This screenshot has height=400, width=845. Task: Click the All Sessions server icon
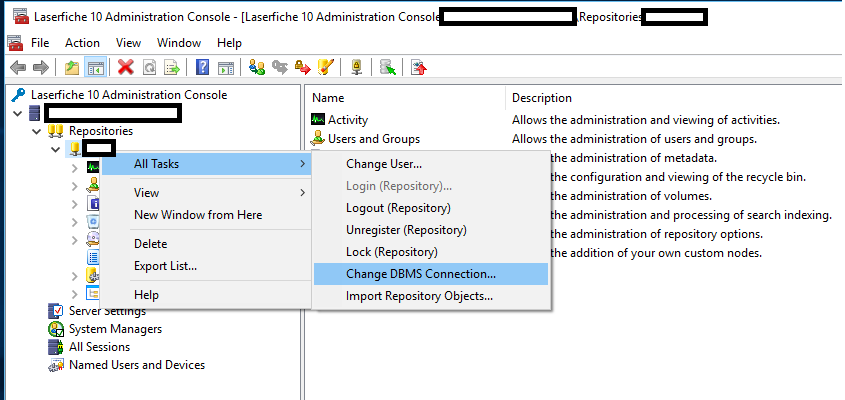[x=56, y=347]
